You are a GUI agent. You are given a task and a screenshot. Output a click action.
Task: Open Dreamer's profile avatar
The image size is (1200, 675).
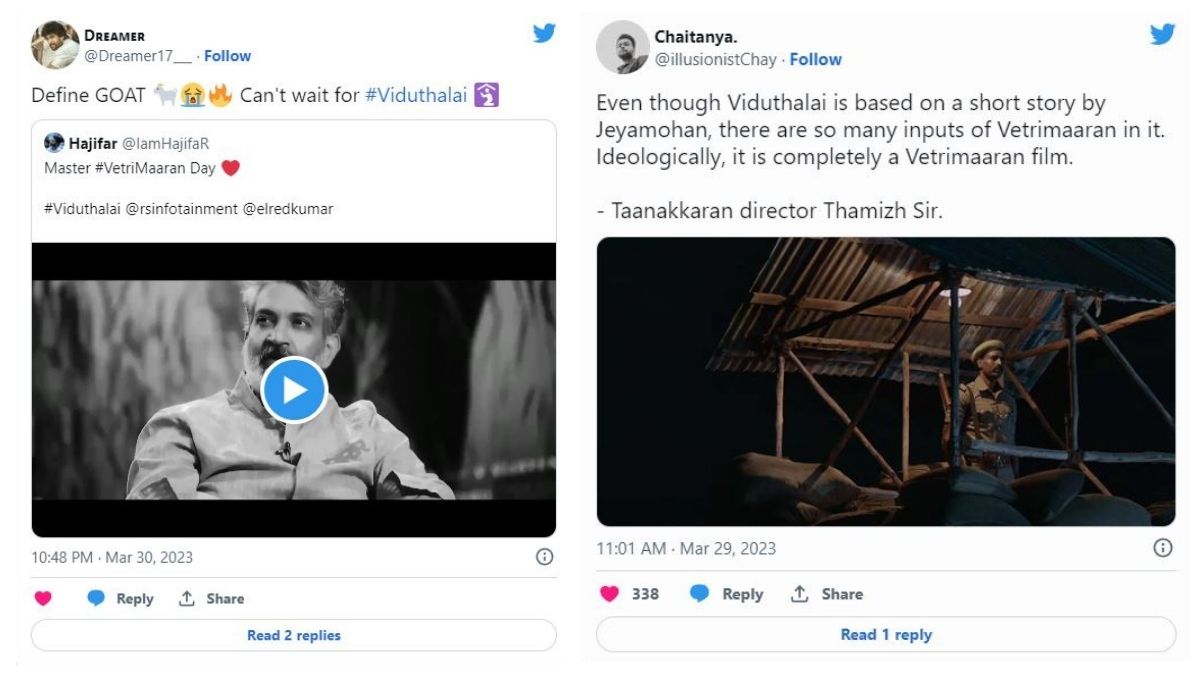55,45
